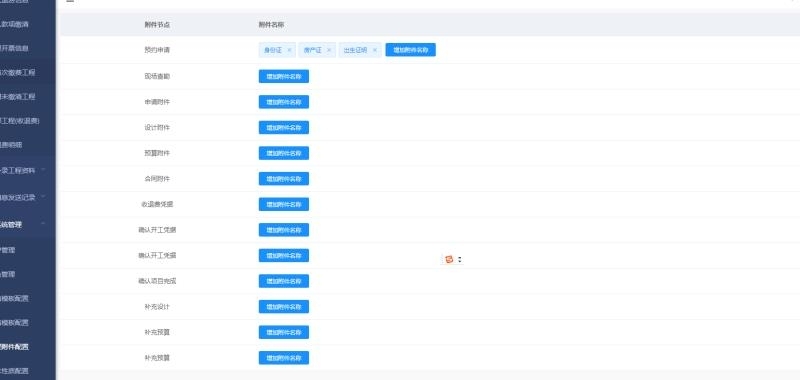Select the 补充设计 node label
Viewport: 800px width, 380px height.
tap(157, 307)
